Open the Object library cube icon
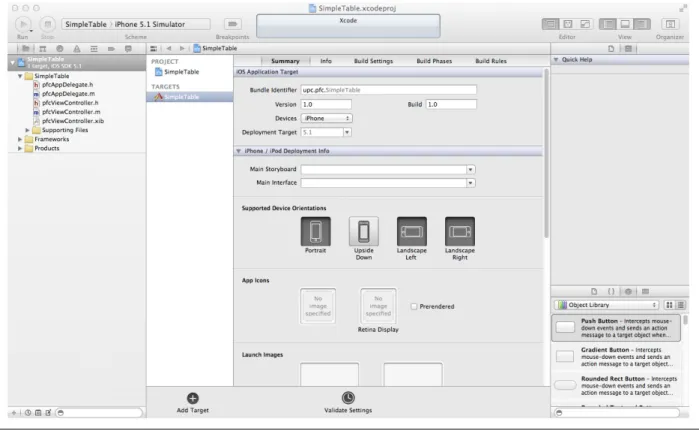This screenshot has width=699, height=431. [x=628, y=291]
